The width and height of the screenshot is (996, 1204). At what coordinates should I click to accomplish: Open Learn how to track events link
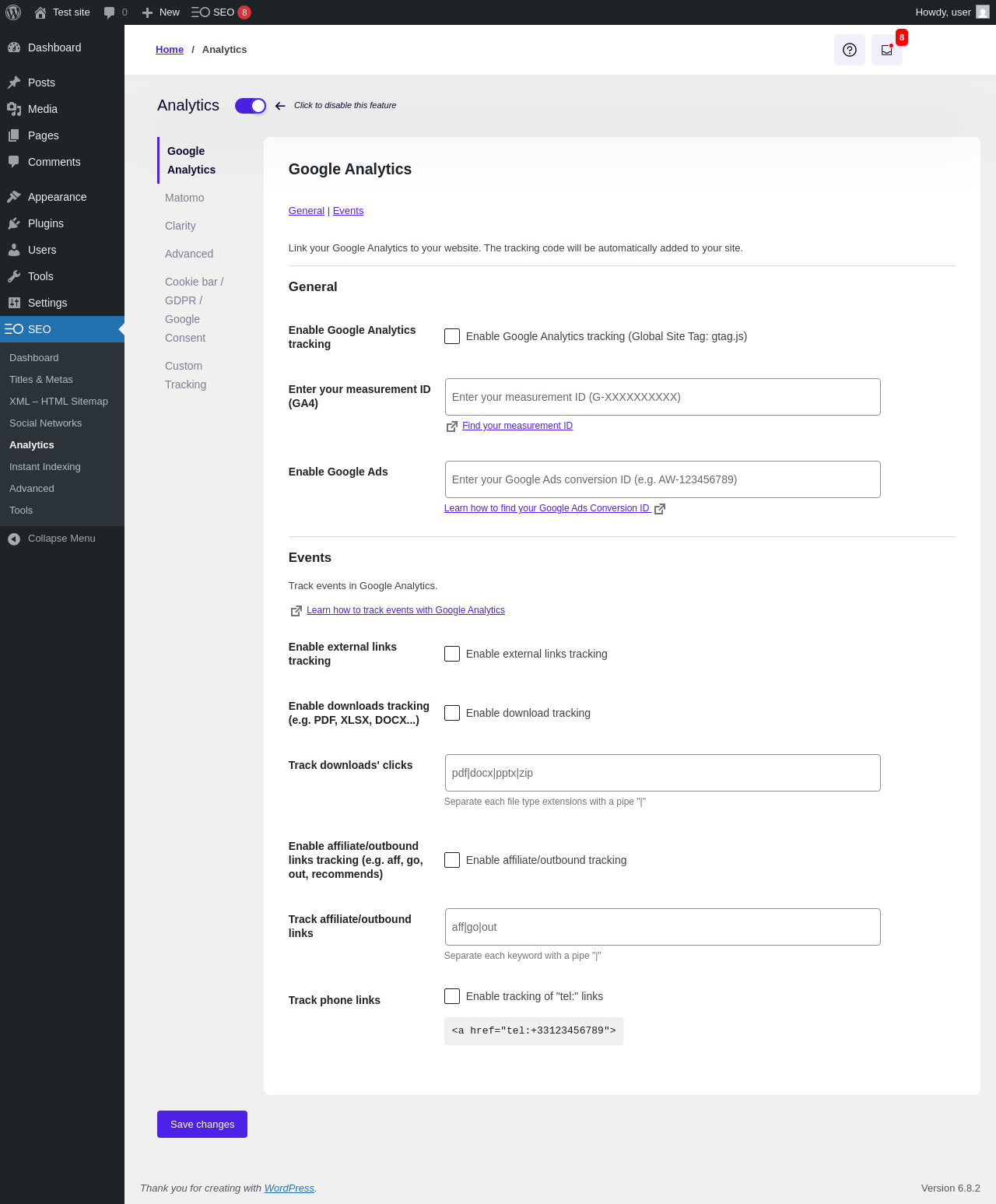tap(405, 610)
